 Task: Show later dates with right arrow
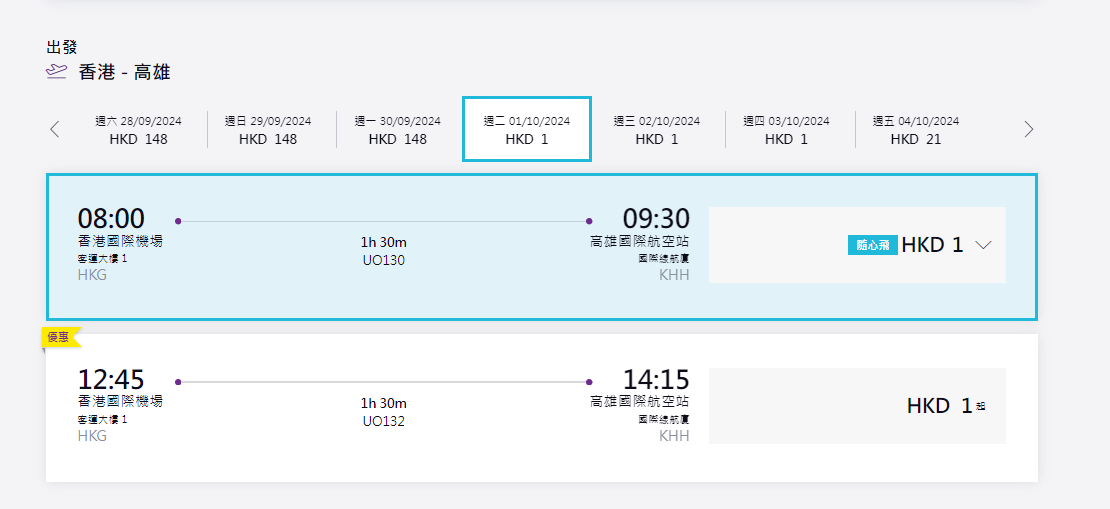(1028, 129)
